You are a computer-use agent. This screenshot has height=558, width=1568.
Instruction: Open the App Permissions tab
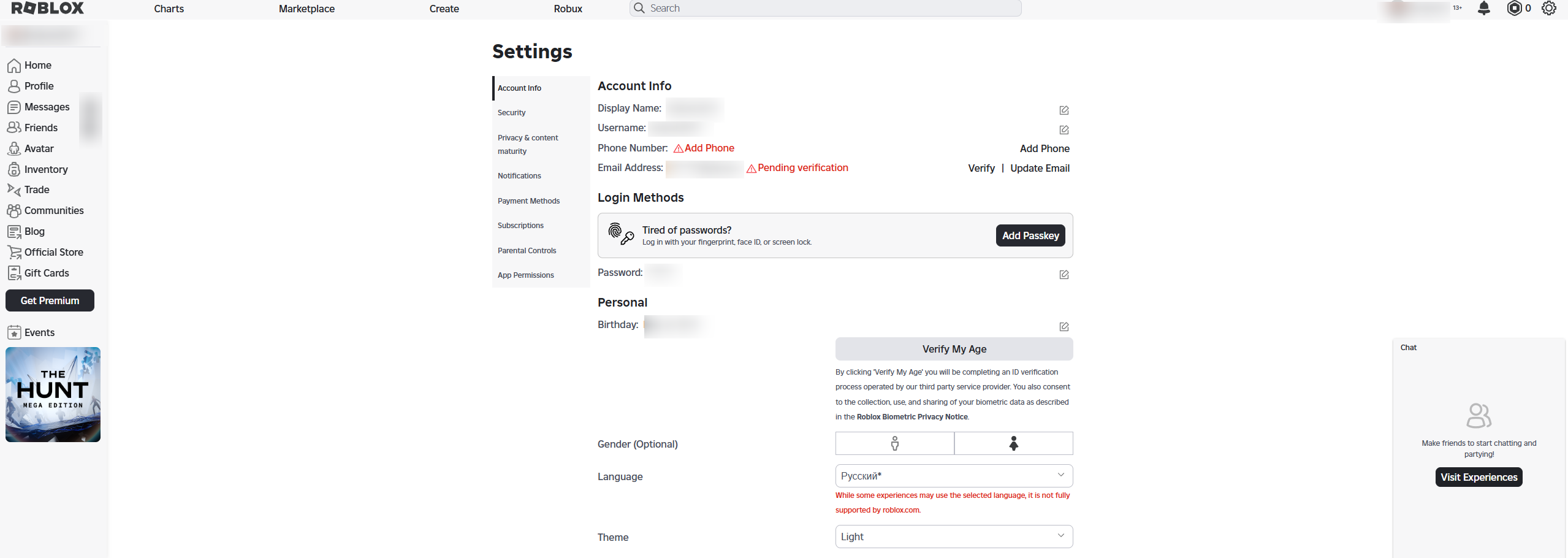541,275
